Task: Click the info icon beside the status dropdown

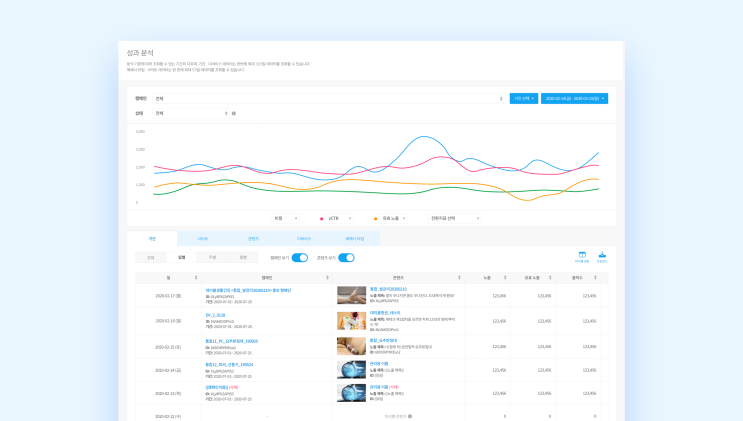Action: (234, 113)
